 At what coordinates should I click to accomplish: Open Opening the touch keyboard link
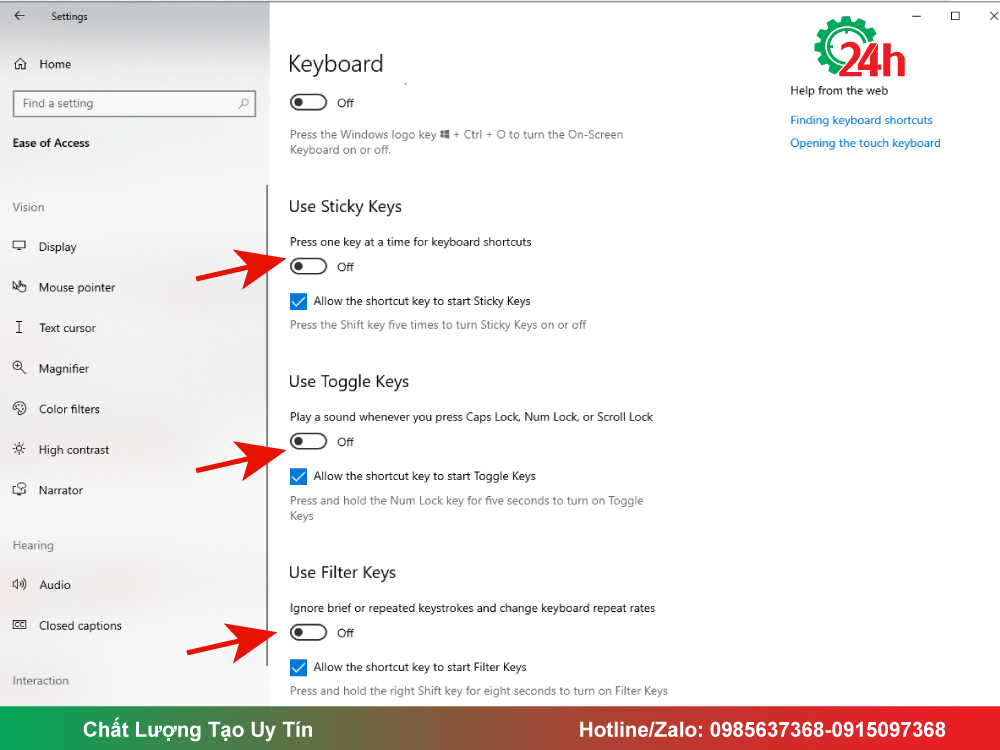(865, 143)
